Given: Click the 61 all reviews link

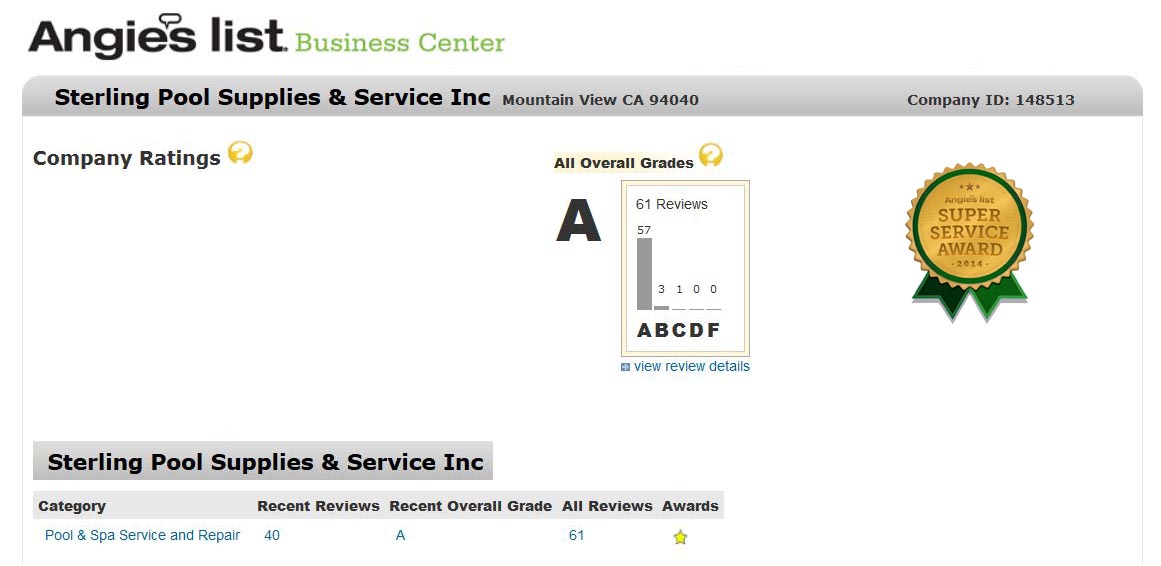Looking at the screenshot, I should 576,535.
